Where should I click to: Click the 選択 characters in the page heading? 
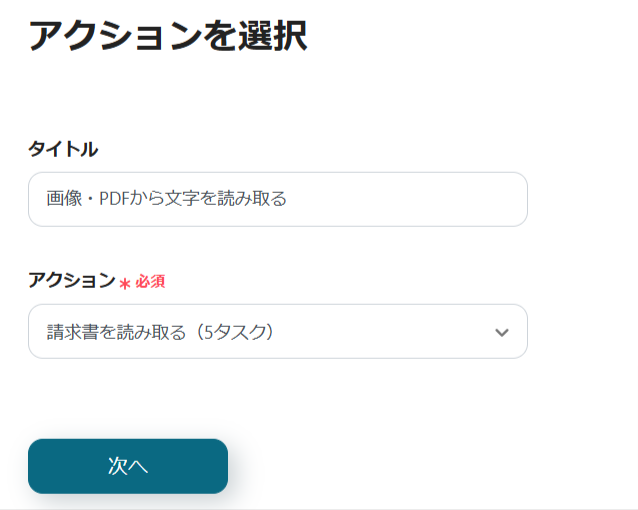272,35
